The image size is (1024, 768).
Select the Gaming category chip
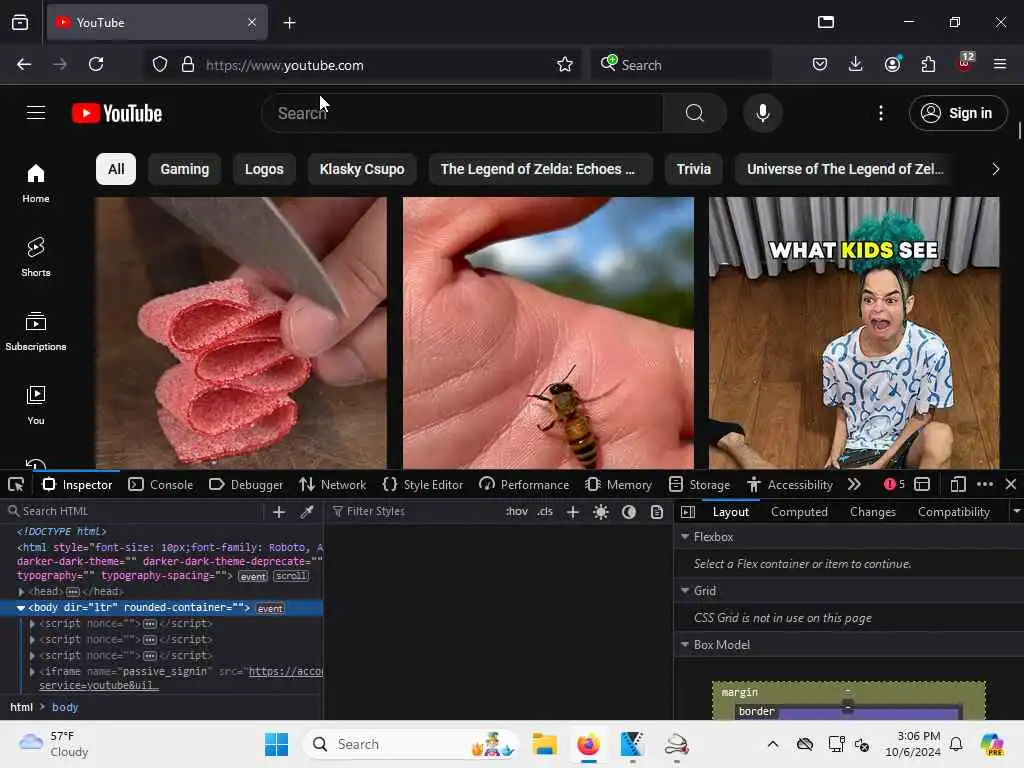click(185, 169)
